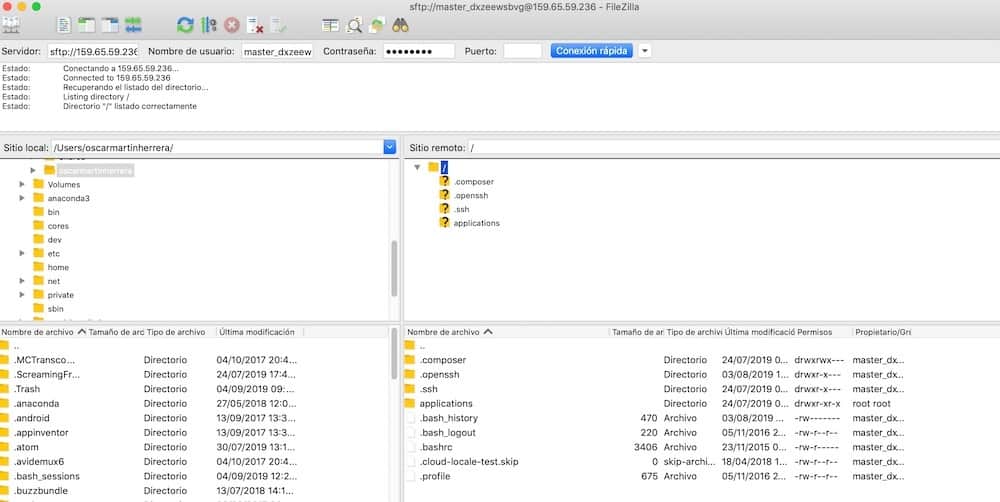Expand the Volumes folder in local tree
1000x502 pixels.
[x=22, y=184]
